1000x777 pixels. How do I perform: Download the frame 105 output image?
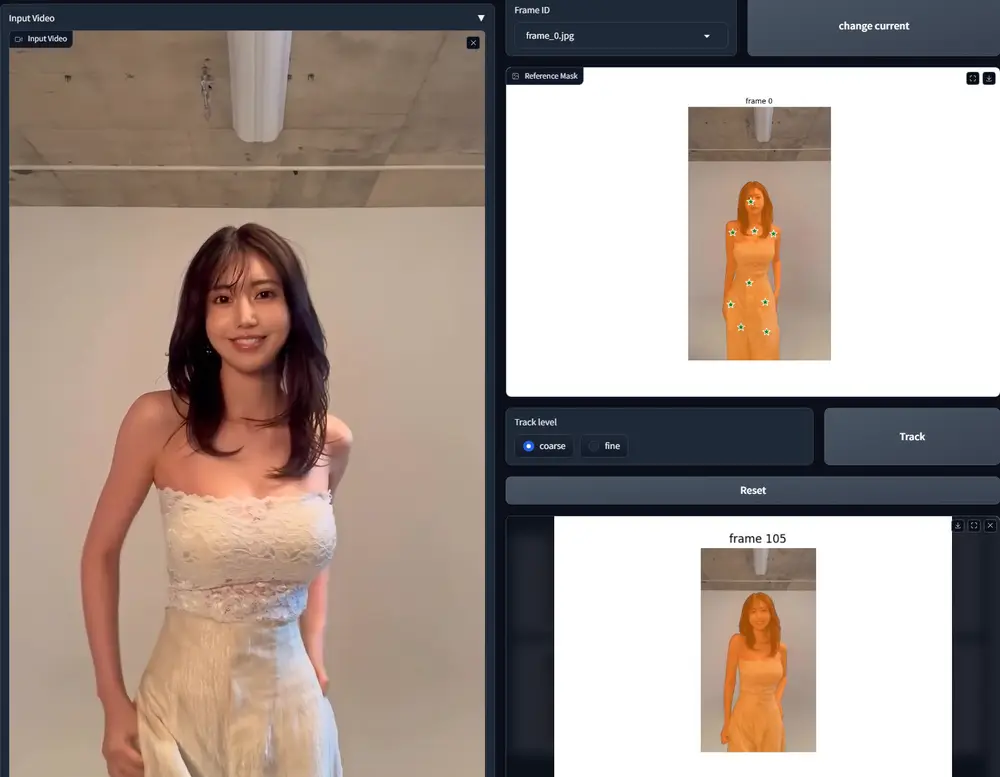(x=958, y=525)
